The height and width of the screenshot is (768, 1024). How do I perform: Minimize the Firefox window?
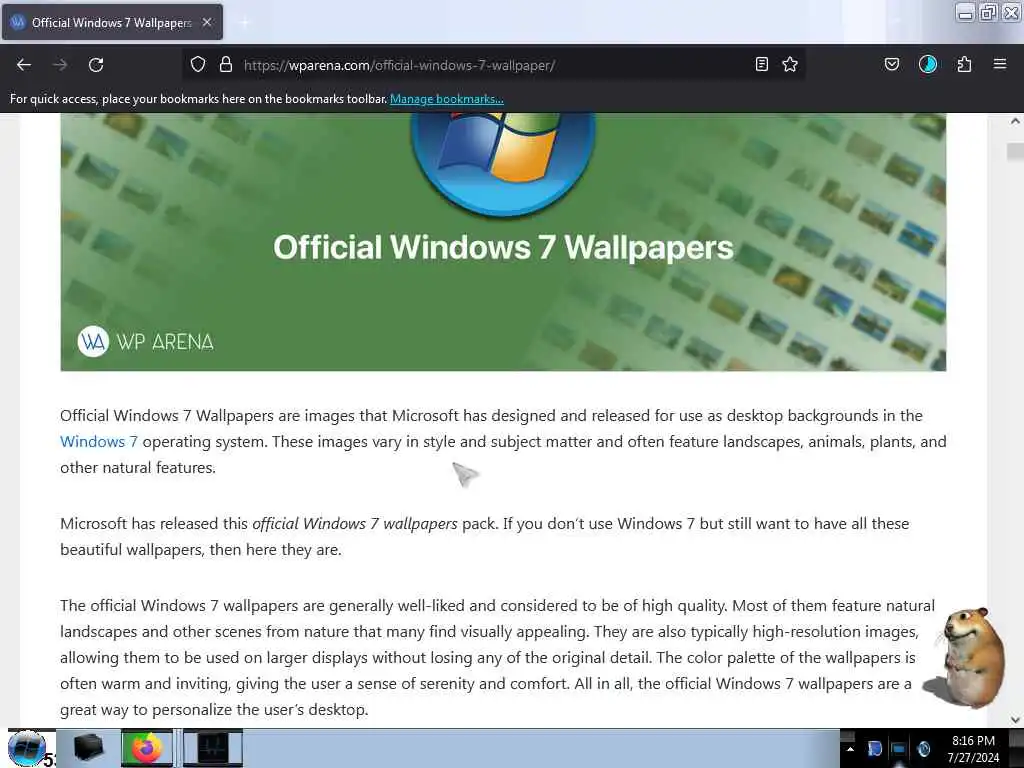click(965, 12)
